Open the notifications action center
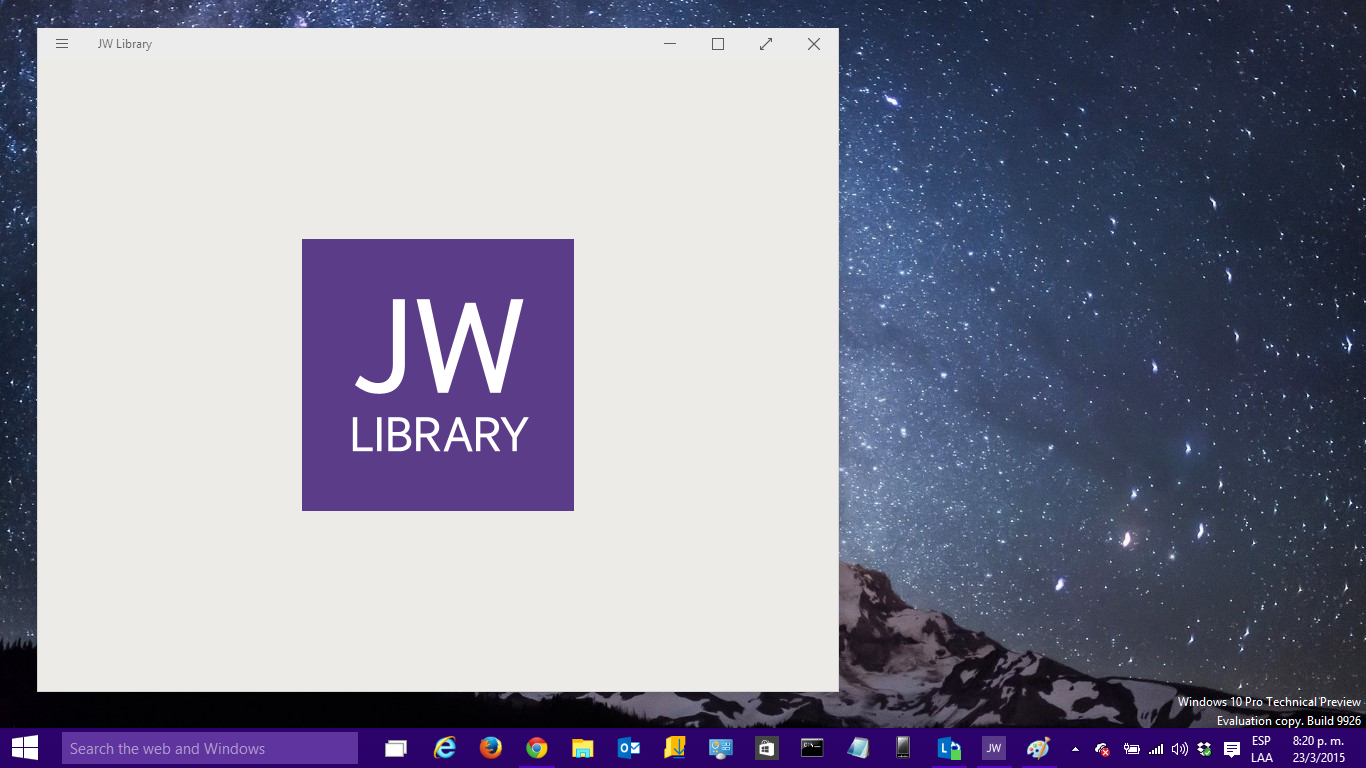The height and width of the screenshot is (768, 1366). (1232, 749)
